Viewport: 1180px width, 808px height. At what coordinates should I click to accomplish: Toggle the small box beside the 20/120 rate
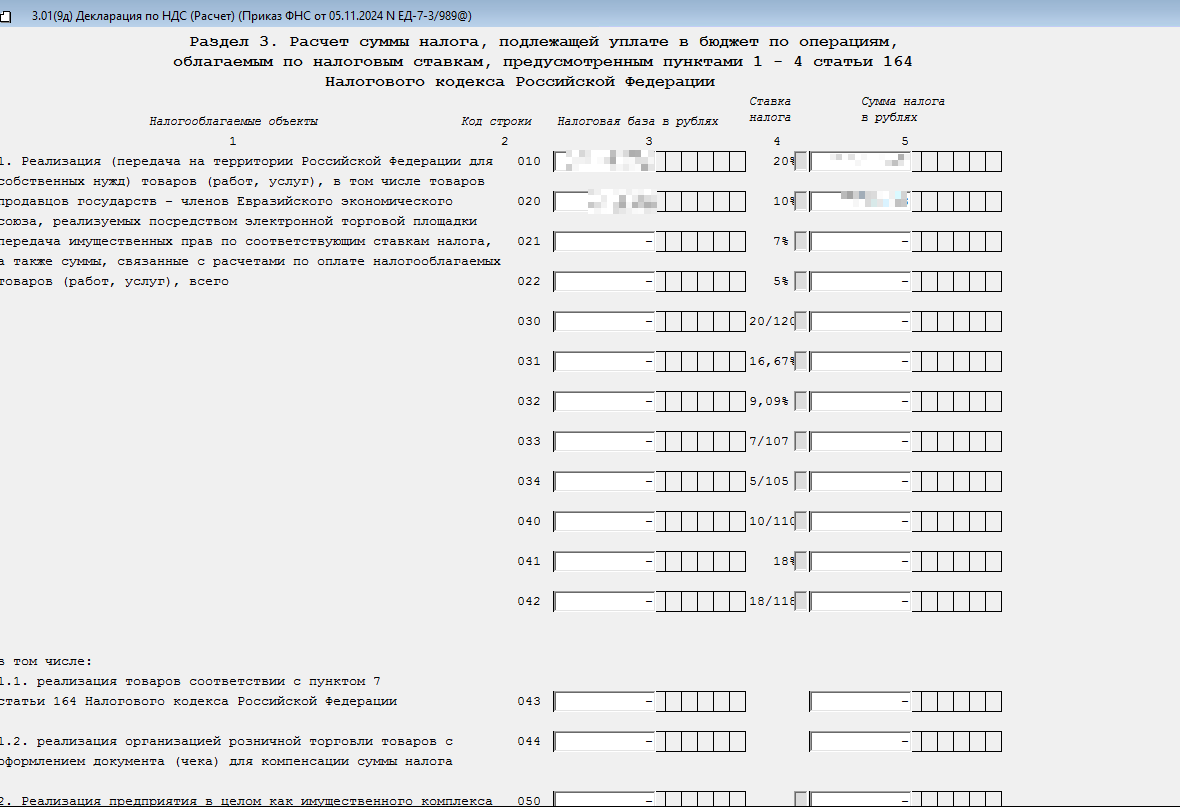800,322
